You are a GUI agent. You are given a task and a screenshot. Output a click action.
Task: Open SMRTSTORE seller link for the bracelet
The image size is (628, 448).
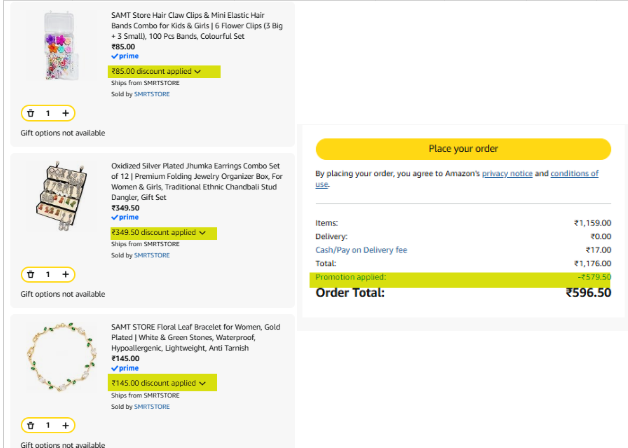152,407
